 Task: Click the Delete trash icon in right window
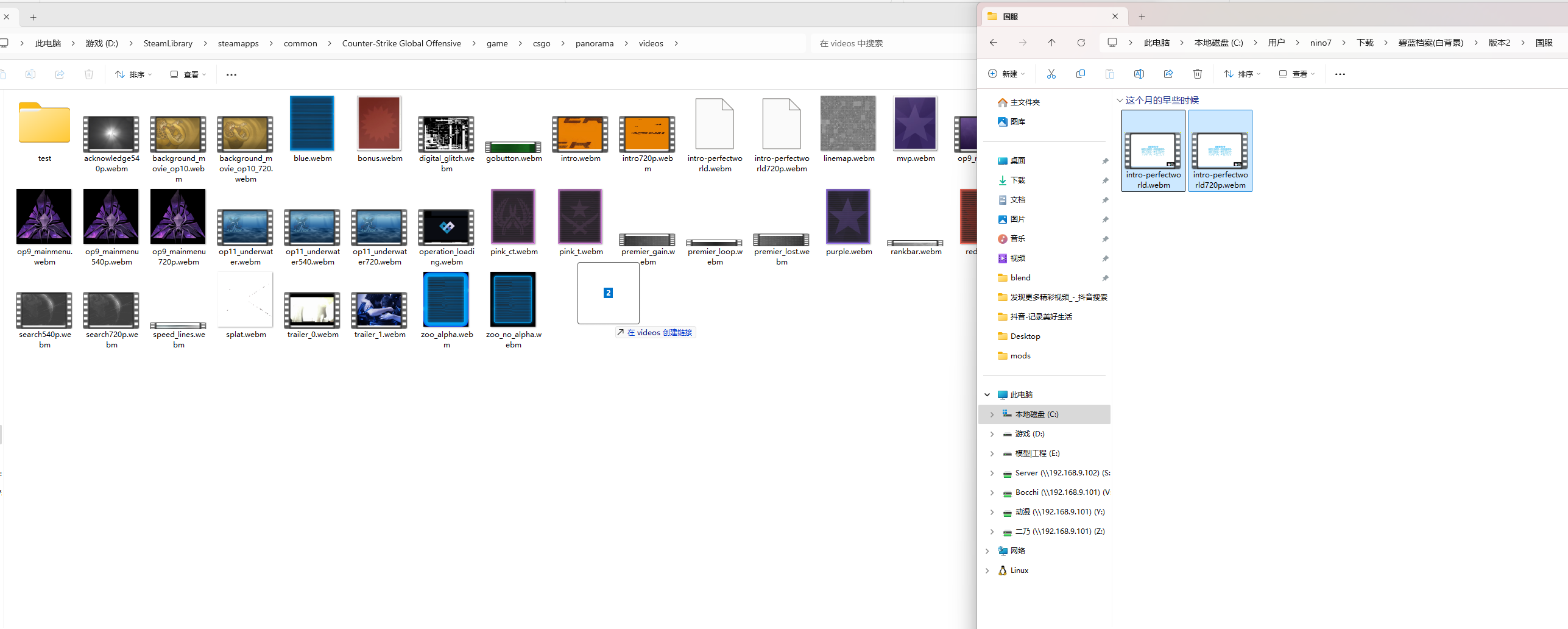click(1197, 74)
